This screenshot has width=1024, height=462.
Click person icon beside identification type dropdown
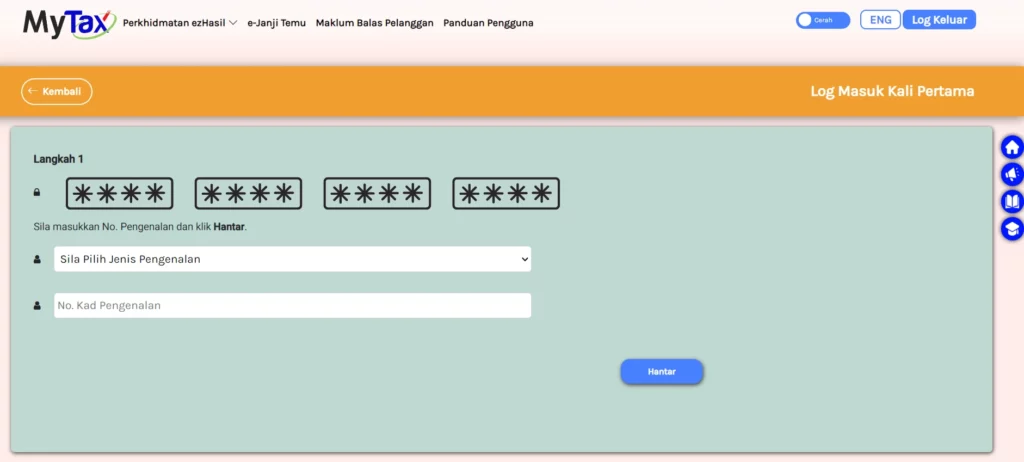click(x=37, y=260)
